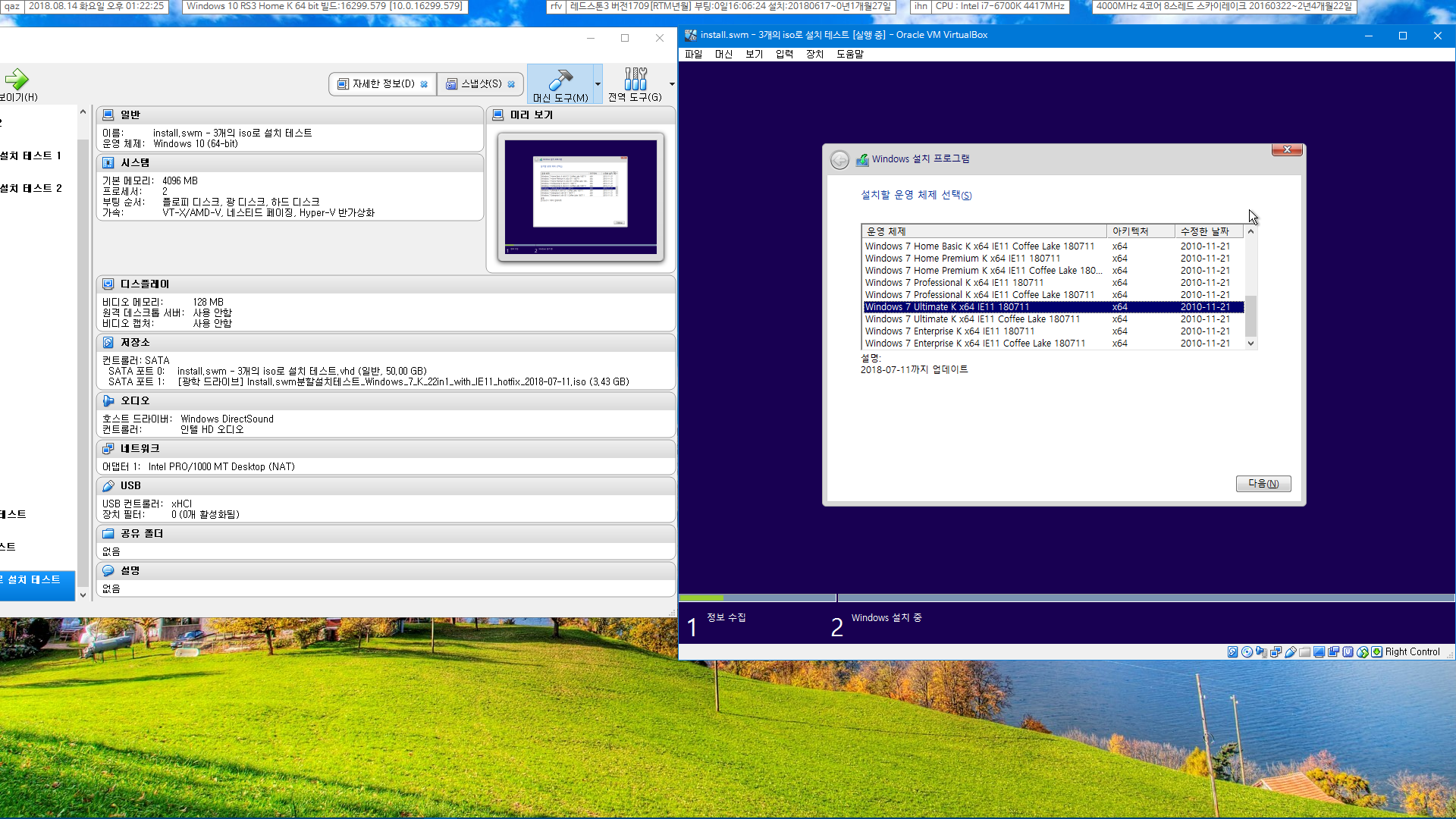Open 장치 menu in VM window
The image size is (1456, 819).
click(x=814, y=54)
